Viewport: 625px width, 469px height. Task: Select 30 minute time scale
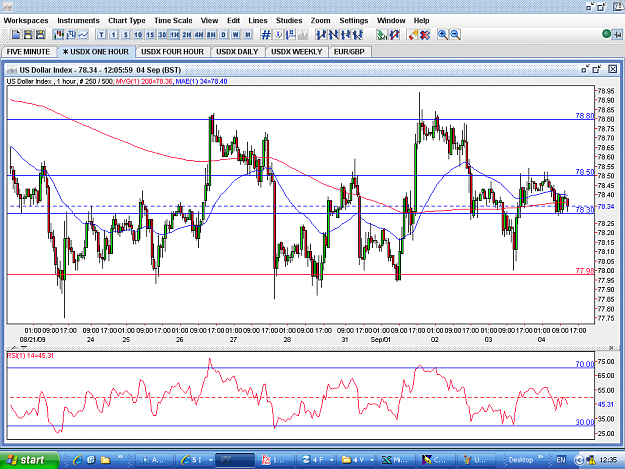162,35
